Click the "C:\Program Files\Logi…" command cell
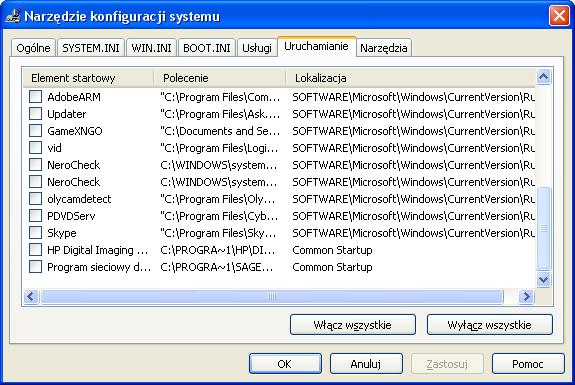The width and height of the screenshot is (575, 385). click(219, 148)
